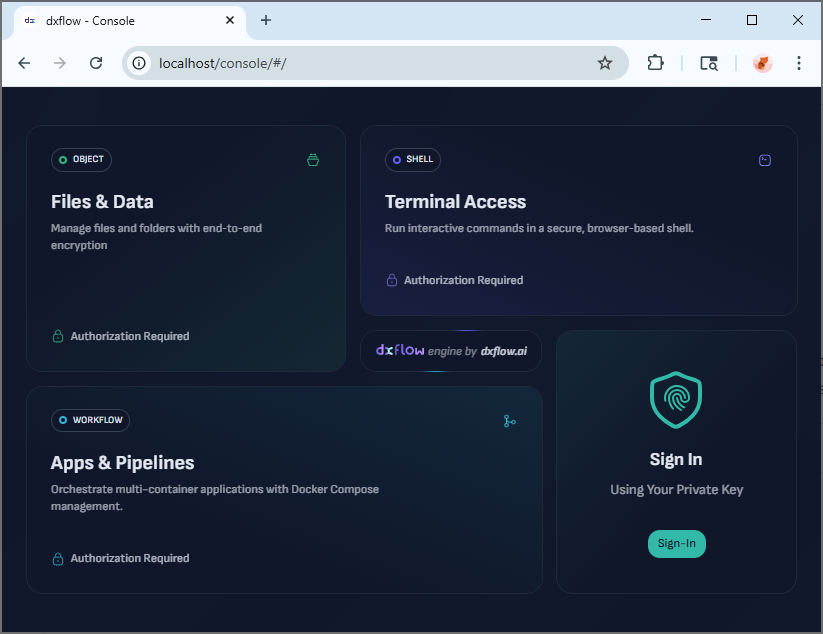Maximize the browser window
Viewport: 823px width, 634px height.
coord(752,20)
